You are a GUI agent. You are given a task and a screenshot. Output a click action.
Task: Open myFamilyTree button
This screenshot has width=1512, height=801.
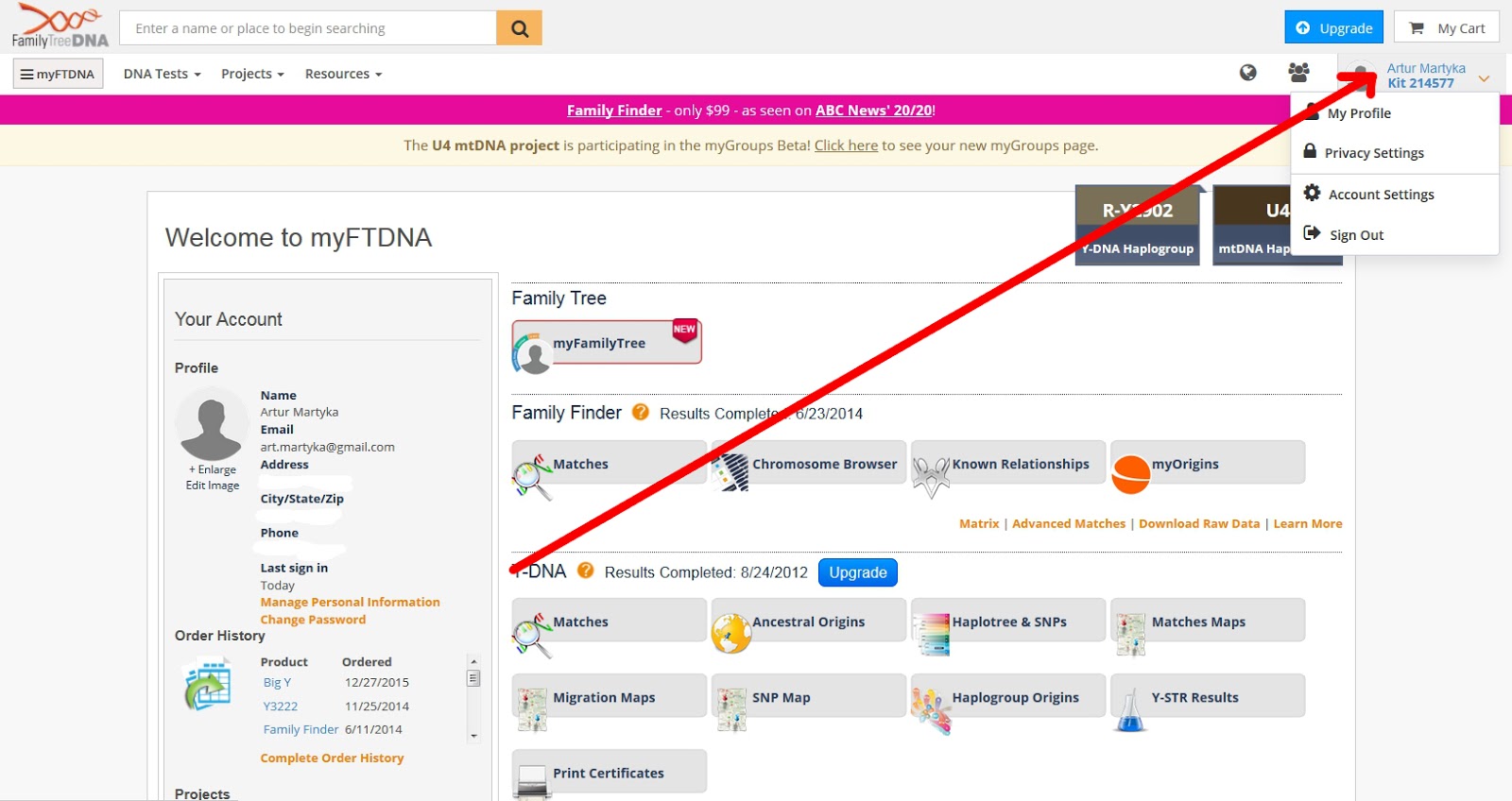coord(607,343)
